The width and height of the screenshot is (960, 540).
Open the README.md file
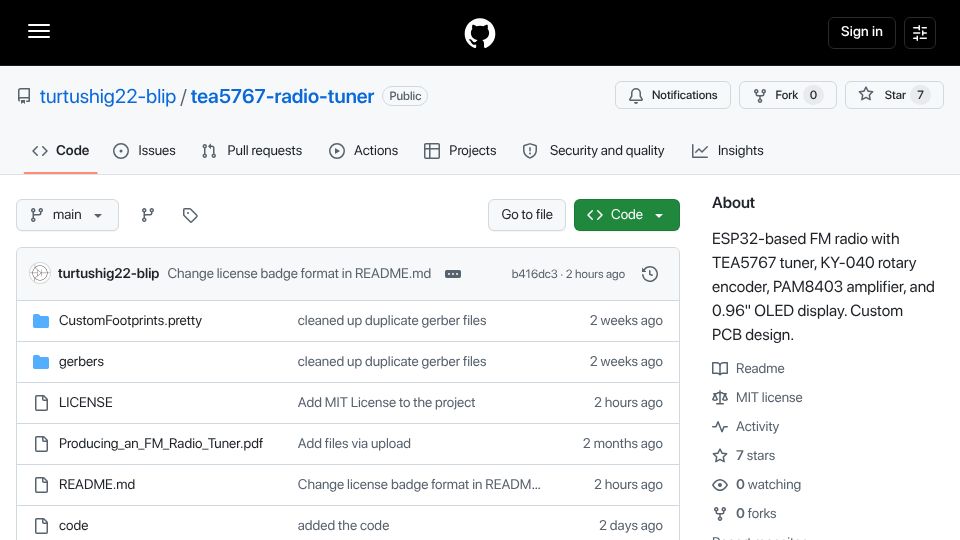click(x=97, y=484)
